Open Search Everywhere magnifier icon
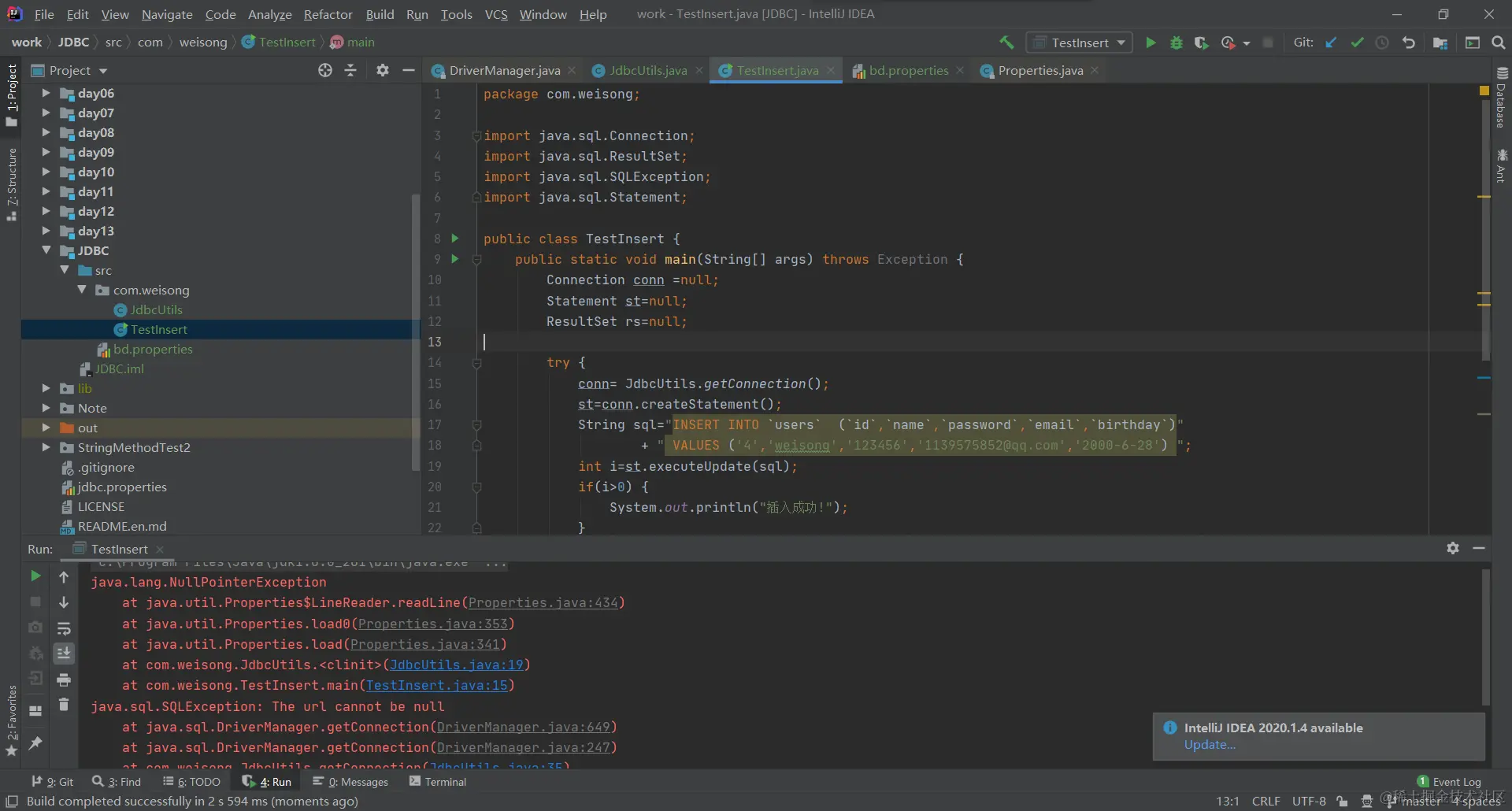Viewport: 1512px width, 811px height. [x=1499, y=43]
